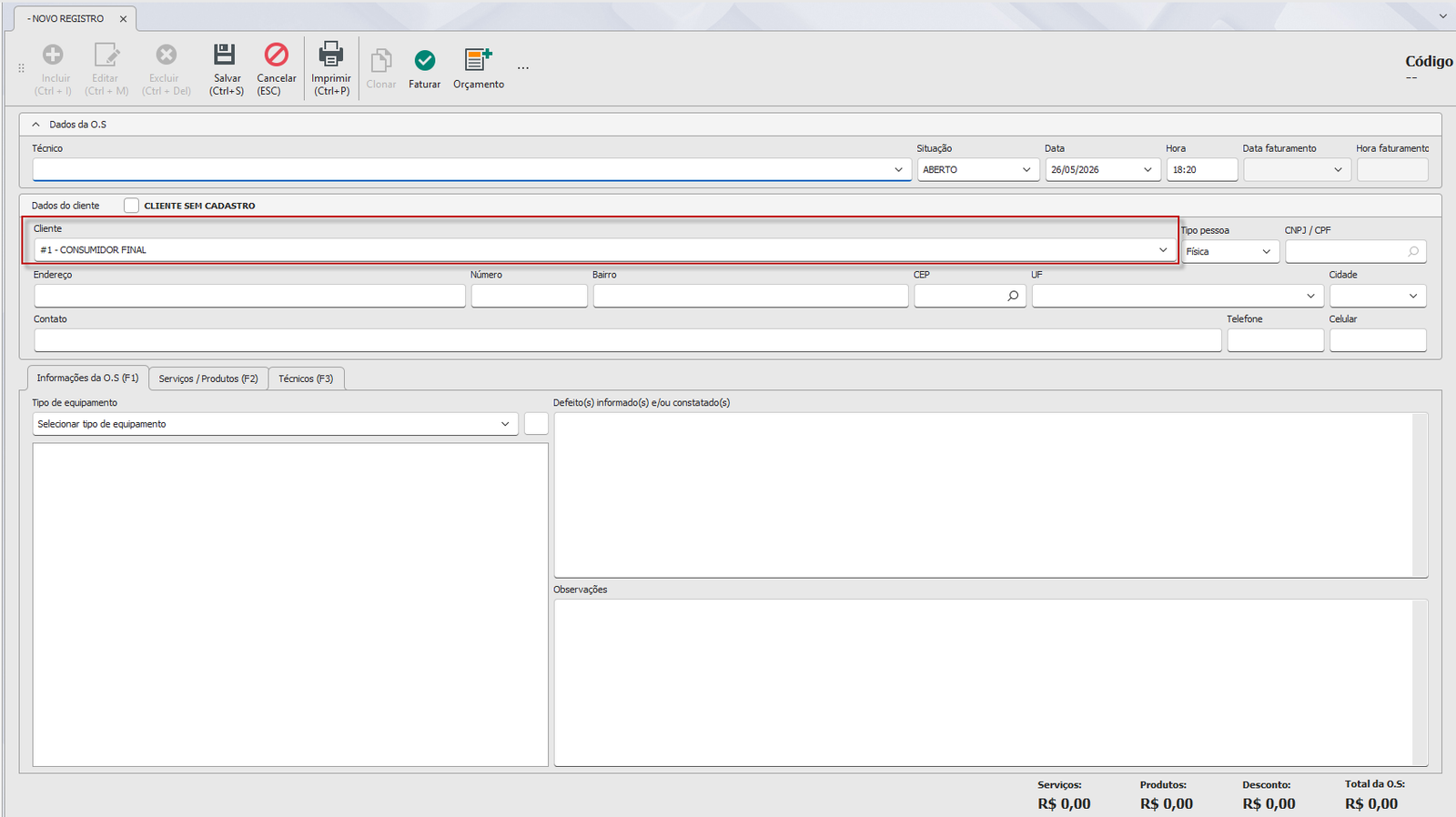Click the Hora time field
The width and height of the screenshot is (1456, 817).
(x=1202, y=170)
